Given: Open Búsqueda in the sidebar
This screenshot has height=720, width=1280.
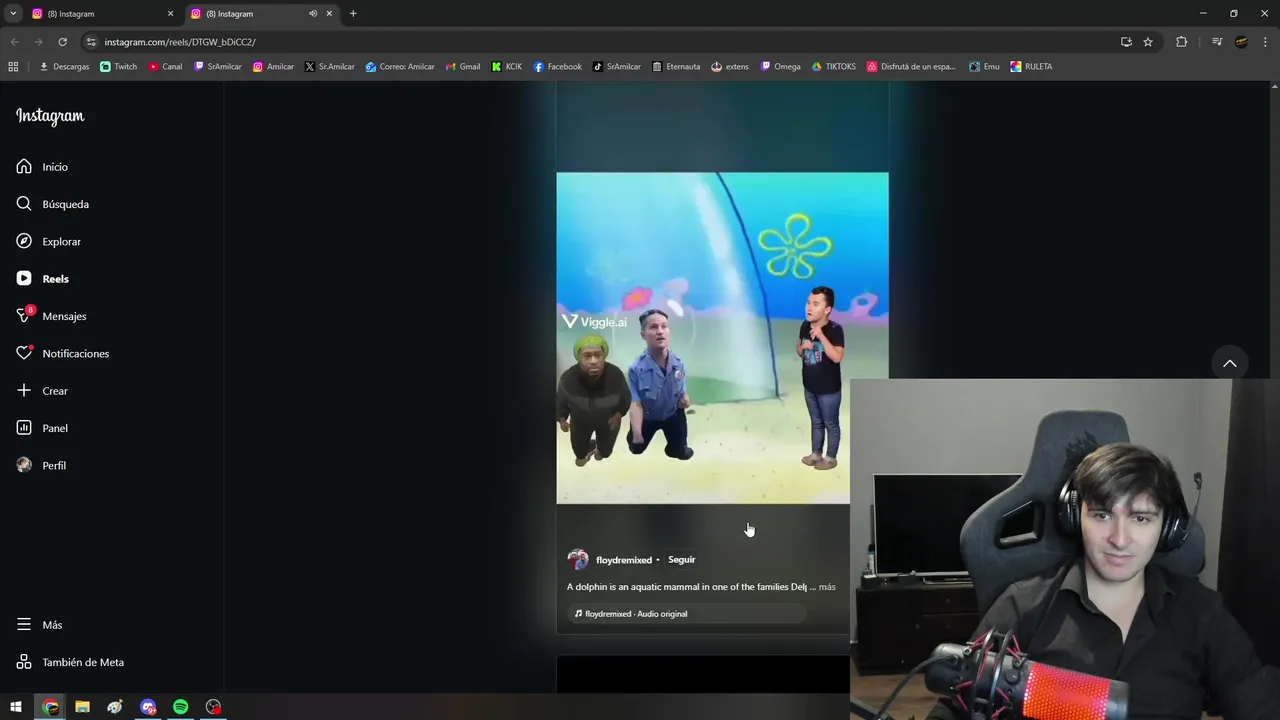Looking at the screenshot, I should pos(52,204).
